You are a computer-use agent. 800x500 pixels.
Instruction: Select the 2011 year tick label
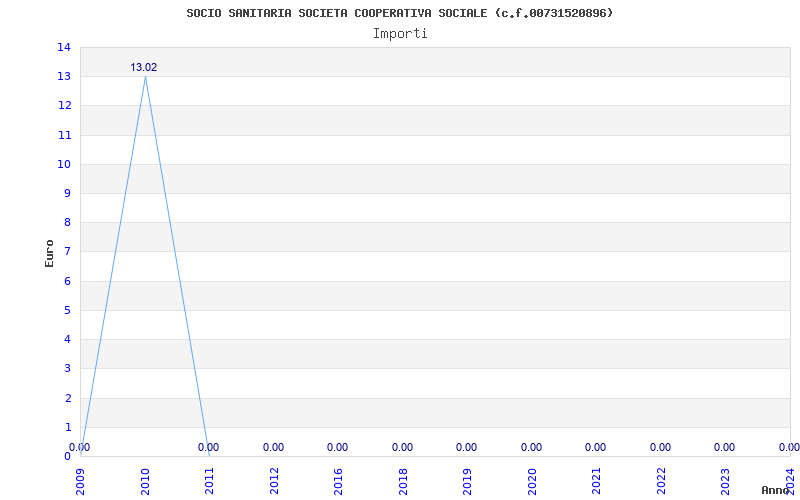point(210,481)
